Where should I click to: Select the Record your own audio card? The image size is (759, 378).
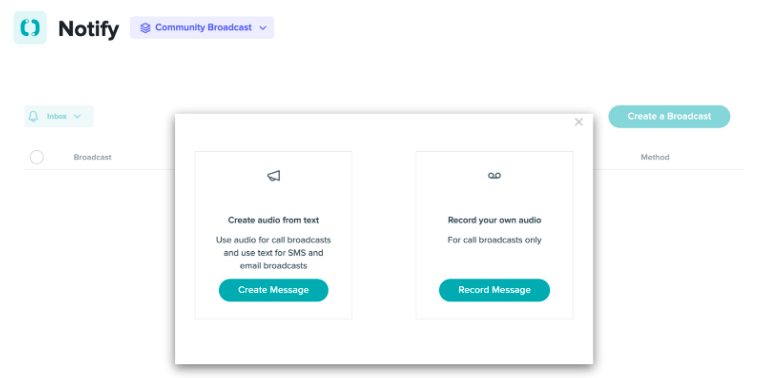tap(494, 235)
